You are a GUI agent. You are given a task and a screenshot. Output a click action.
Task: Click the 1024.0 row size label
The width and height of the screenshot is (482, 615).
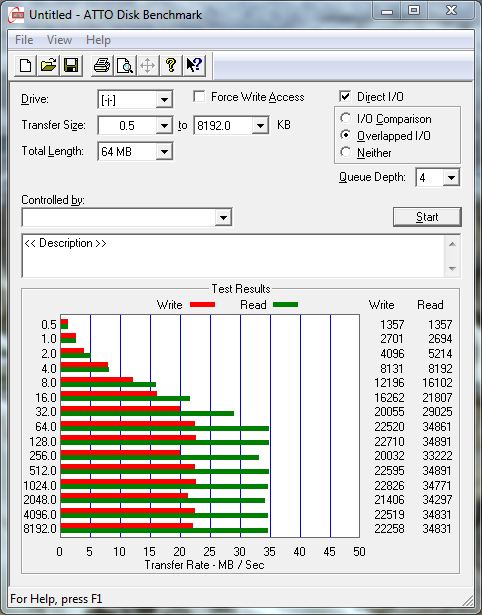point(40,486)
